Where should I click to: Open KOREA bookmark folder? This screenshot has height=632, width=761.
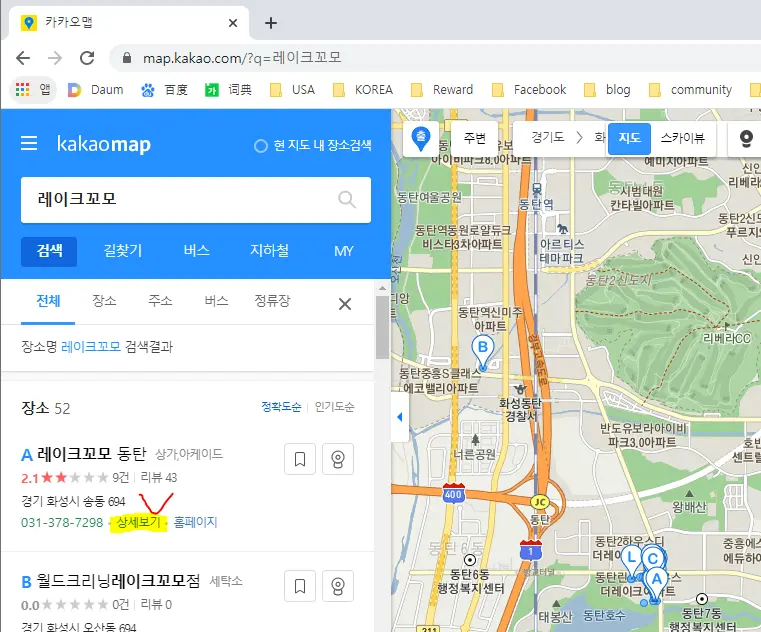coord(363,89)
